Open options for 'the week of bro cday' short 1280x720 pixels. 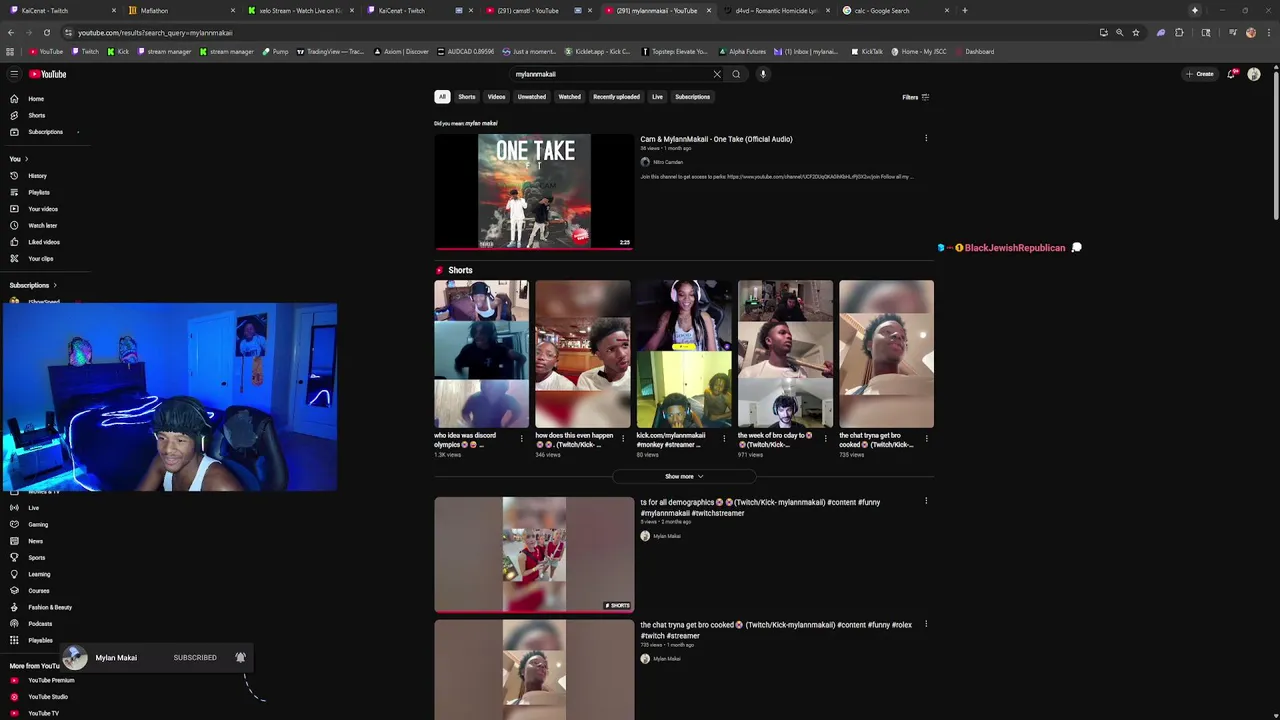click(825, 438)
